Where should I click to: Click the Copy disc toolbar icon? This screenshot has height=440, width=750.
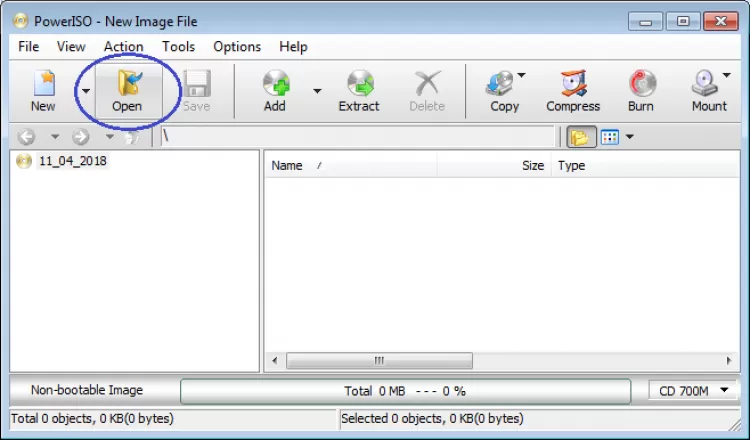coord(500,83)
